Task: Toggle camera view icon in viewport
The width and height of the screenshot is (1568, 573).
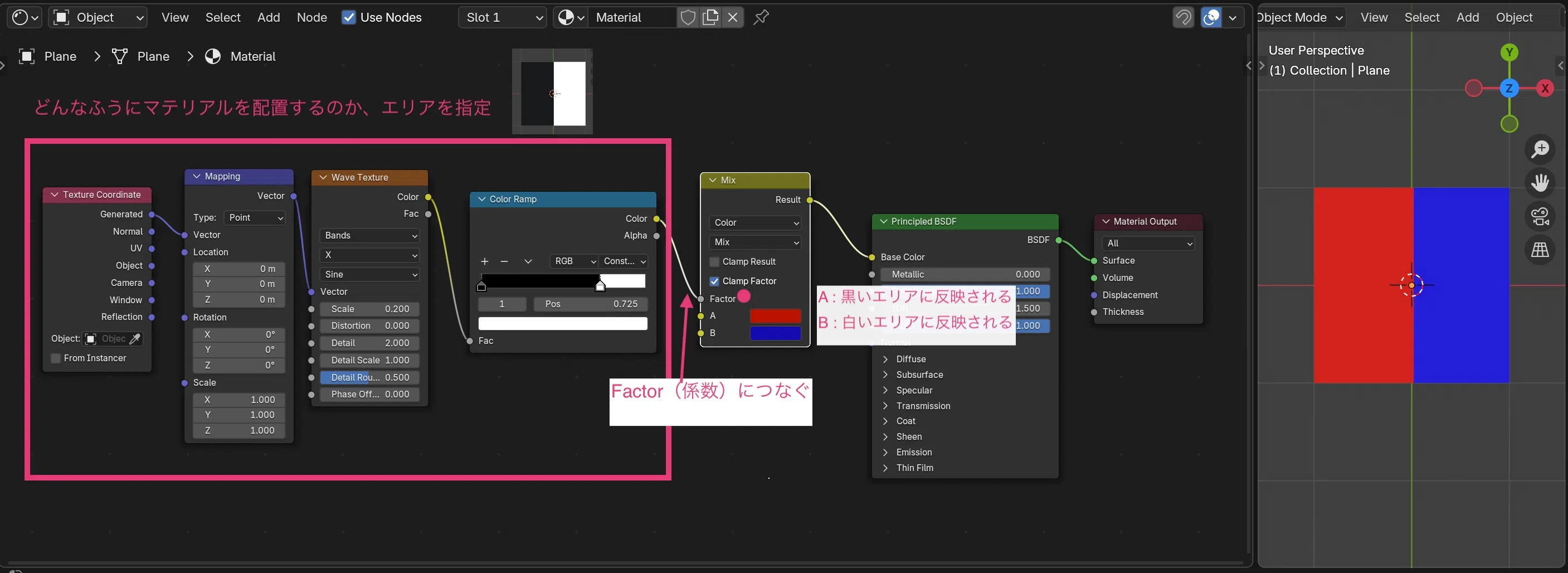Action: coord(1540,216)
